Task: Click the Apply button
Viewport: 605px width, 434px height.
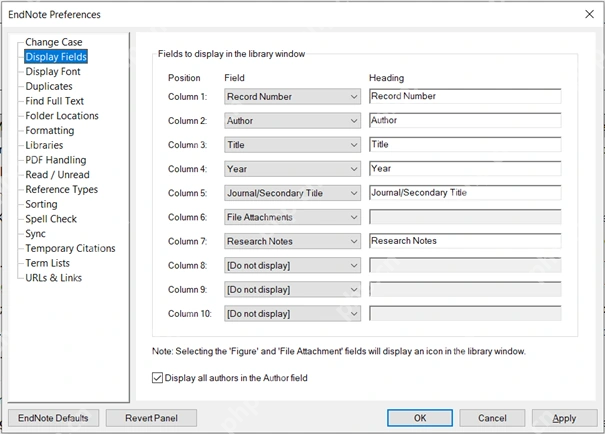Action: (564, 418)
